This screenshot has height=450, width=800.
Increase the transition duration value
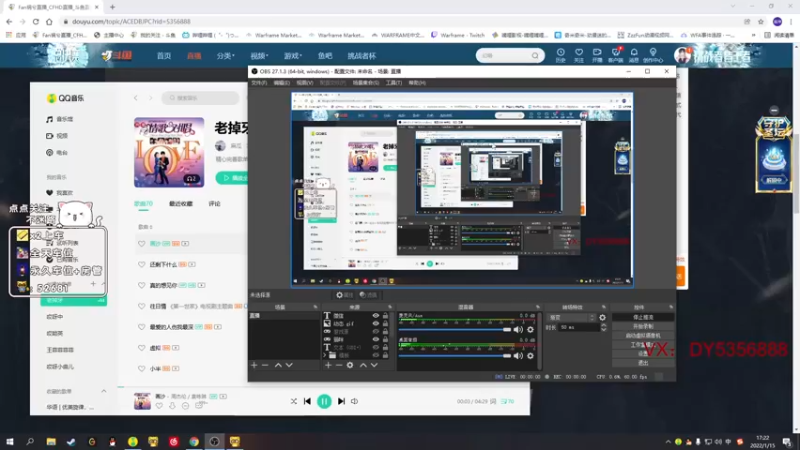pyautogui.click(x=604, y=325)
